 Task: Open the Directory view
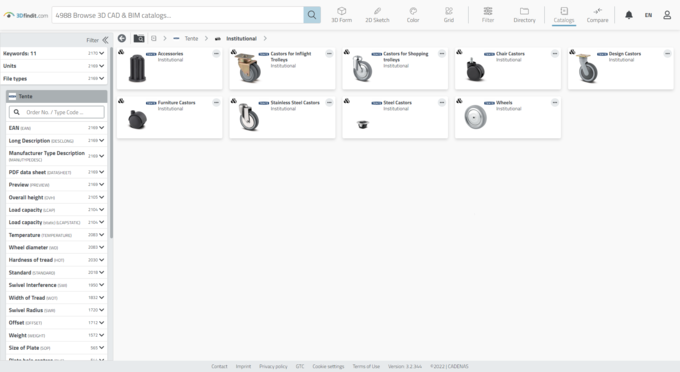[524, 15]
